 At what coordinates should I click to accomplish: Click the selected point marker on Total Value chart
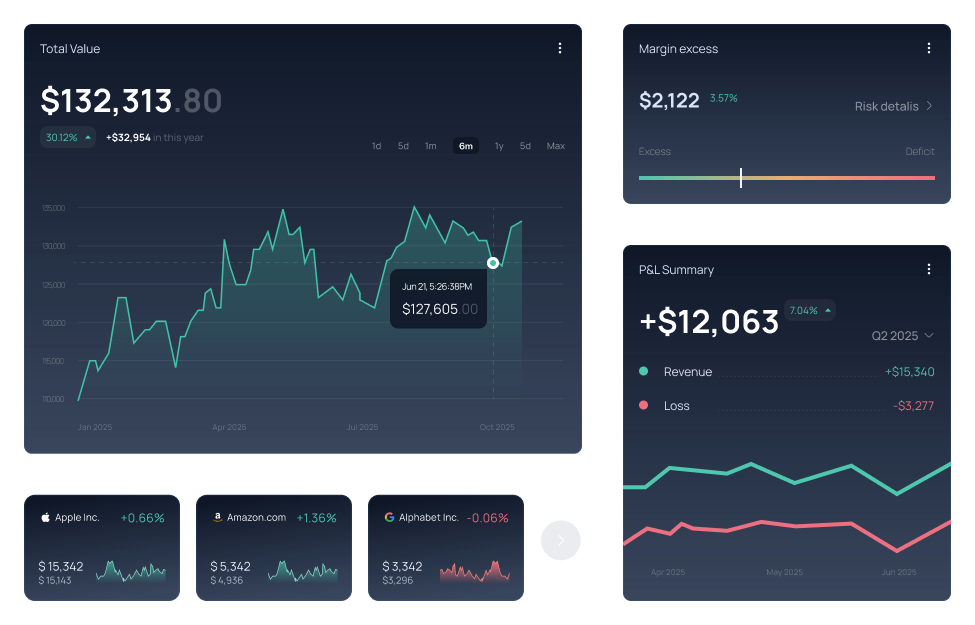493,262
